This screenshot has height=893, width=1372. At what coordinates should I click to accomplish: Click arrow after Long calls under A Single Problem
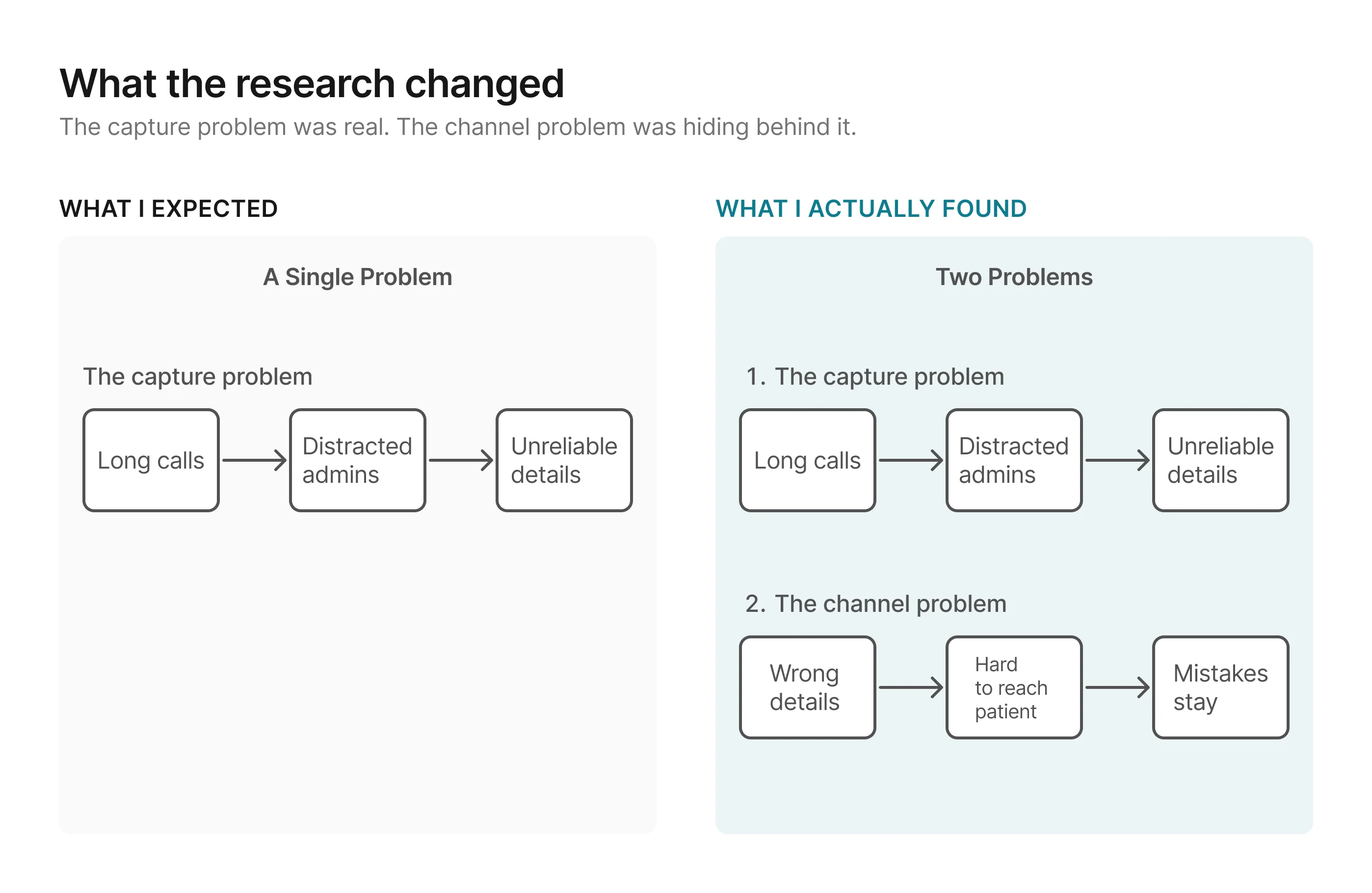[254, 460]
